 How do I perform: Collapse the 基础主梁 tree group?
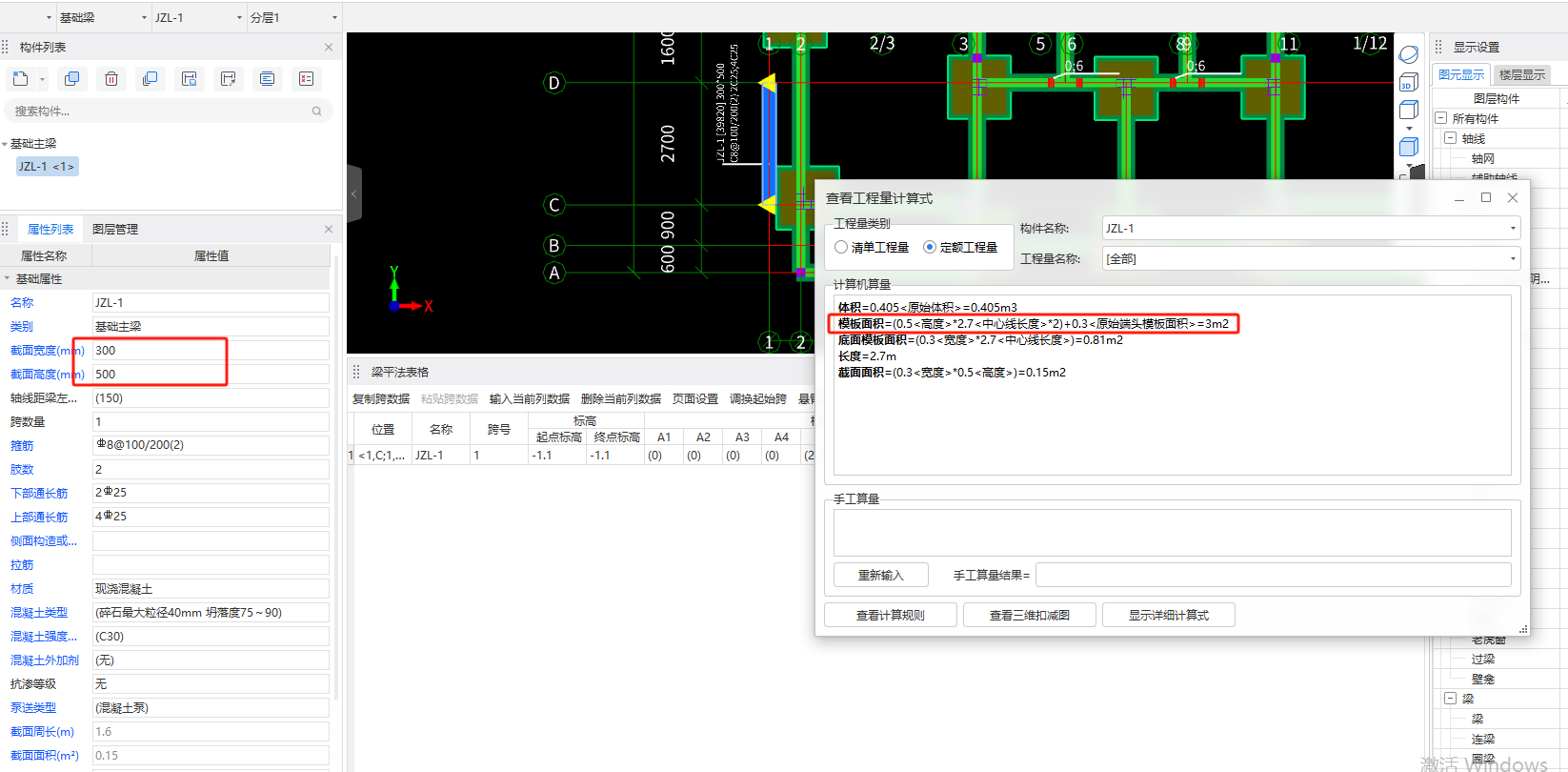click(5, 144)
